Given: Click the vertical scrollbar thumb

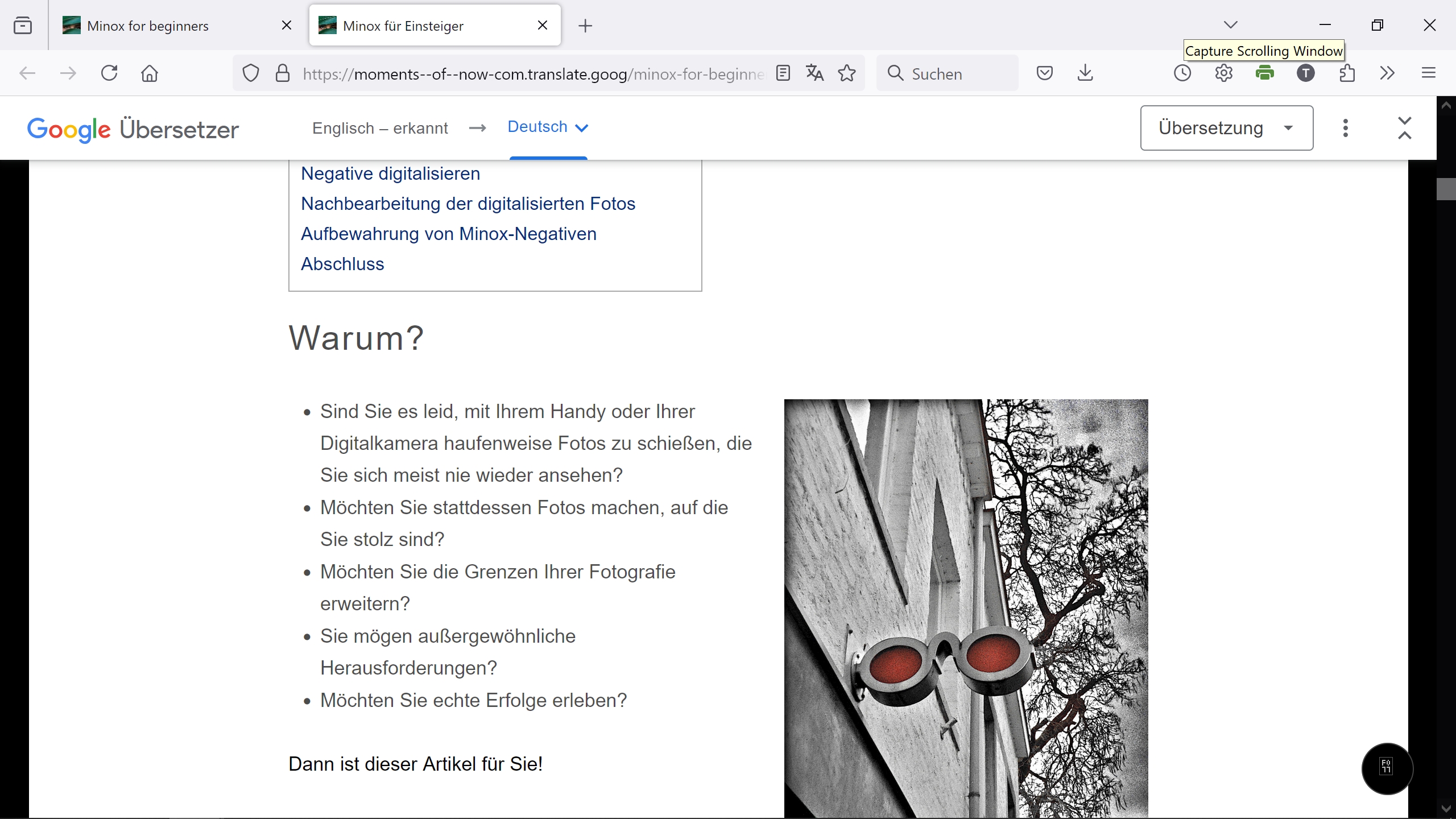Looking at the screenshot, I should (1445, 189).
